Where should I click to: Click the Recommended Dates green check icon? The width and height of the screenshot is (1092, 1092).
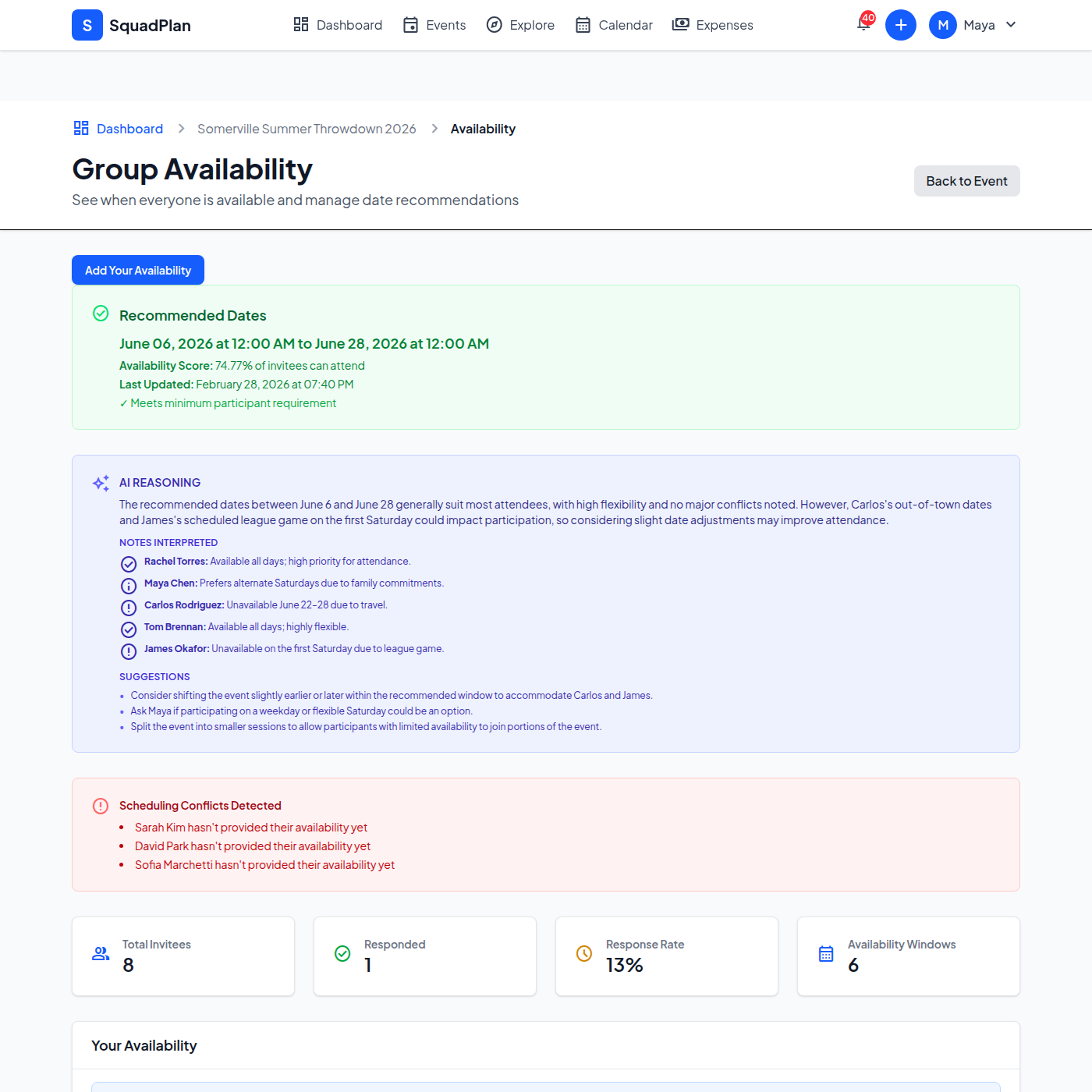(101, 314)
